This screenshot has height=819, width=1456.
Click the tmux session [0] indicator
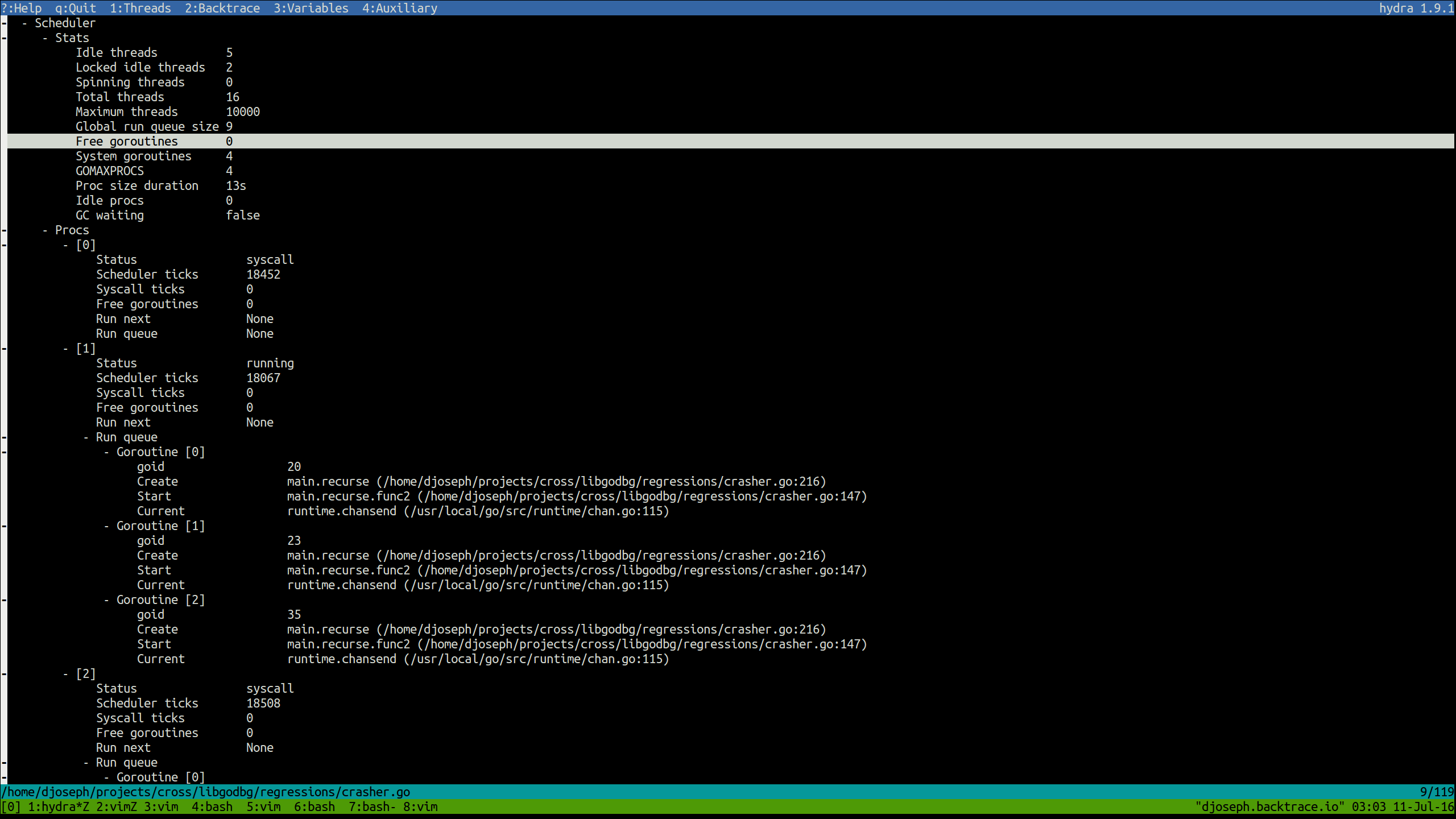click(x=11, y=807)
